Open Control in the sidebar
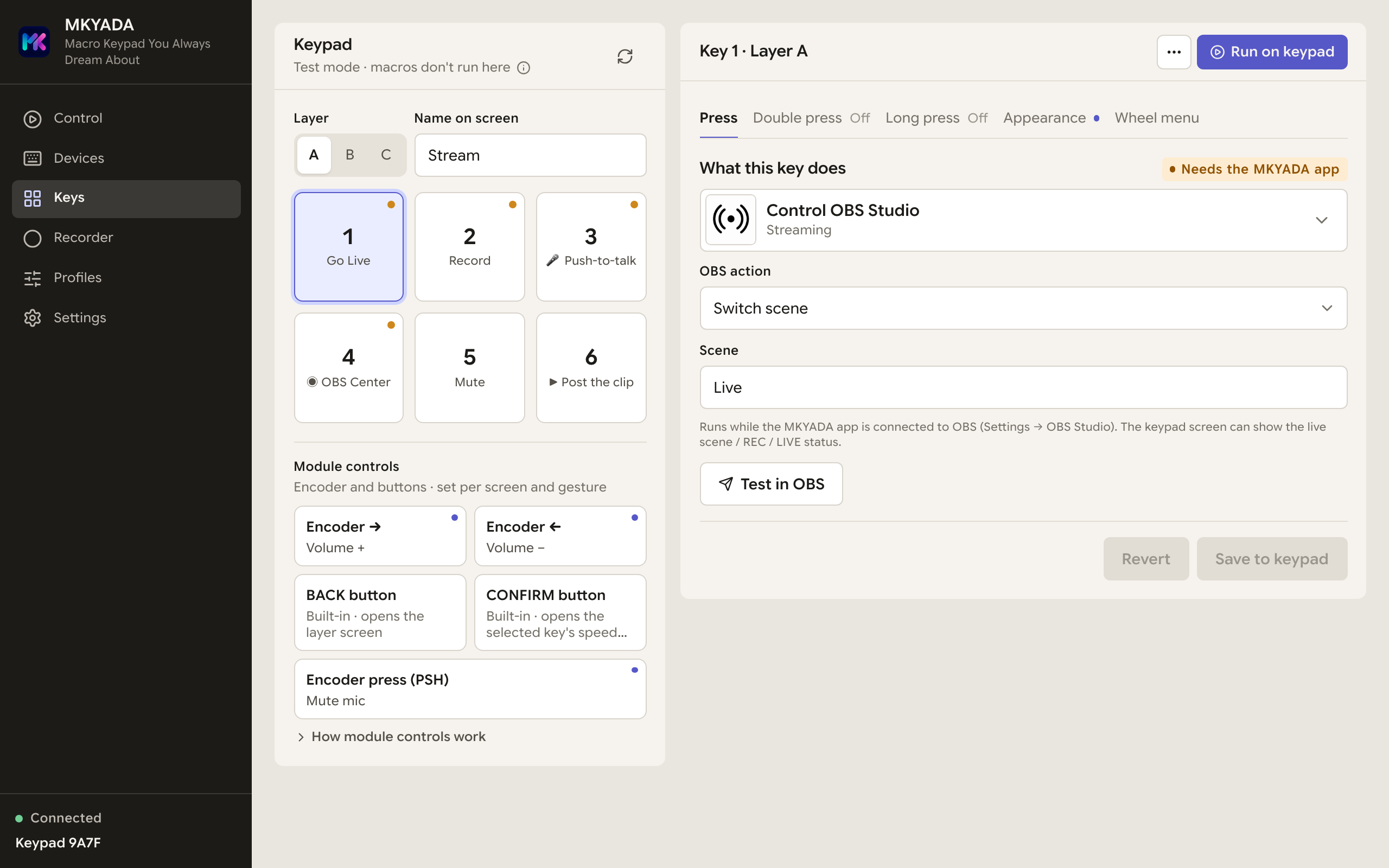Viewport: 1389px width, 868px height. (x=126, y=118)
